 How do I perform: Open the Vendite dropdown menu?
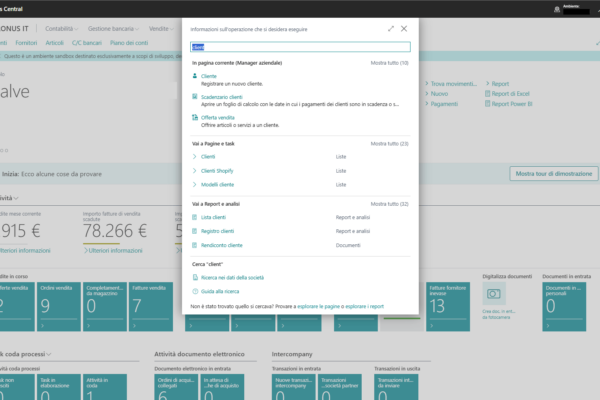pos(161,29)
